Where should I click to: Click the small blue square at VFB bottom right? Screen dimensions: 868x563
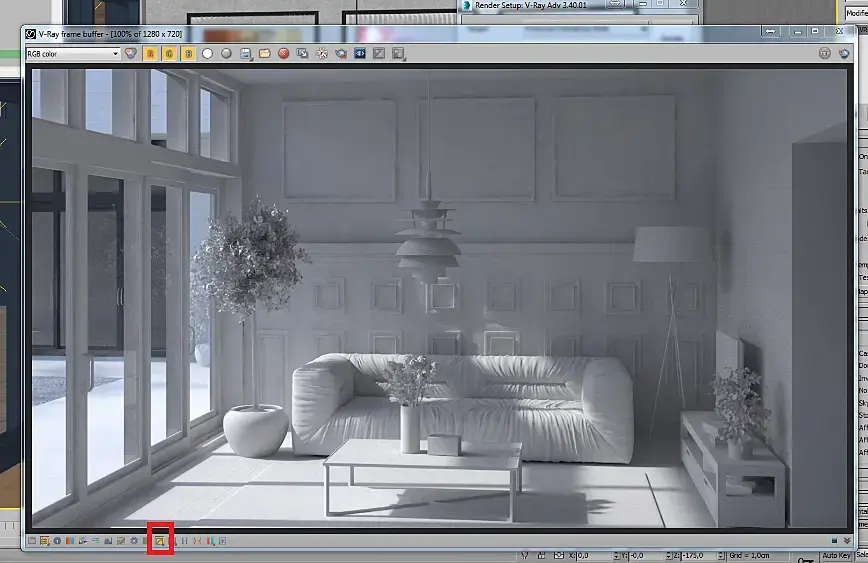835,541
